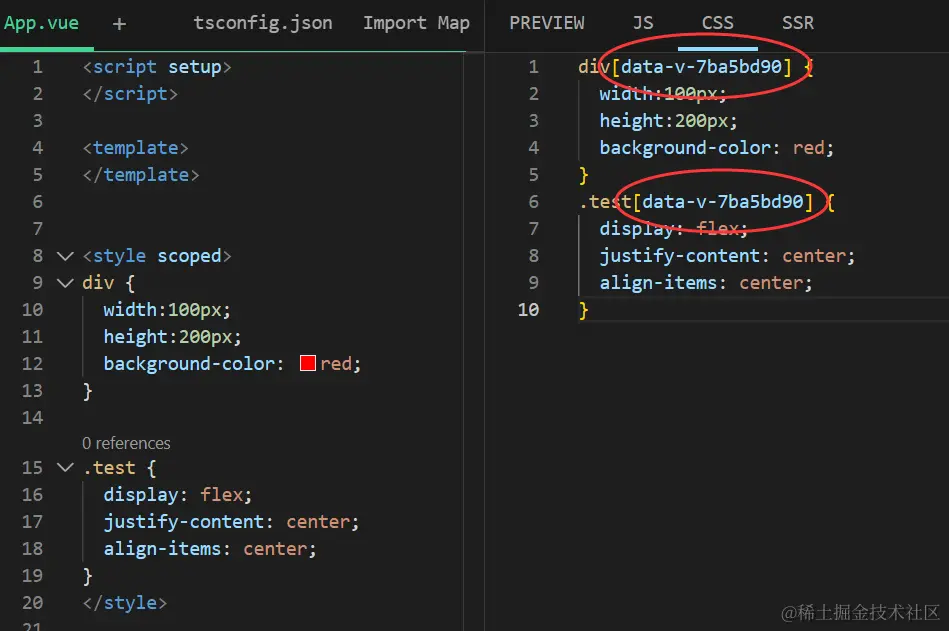Viewport: 949px width, 631px height.
Task: Click background-color: red in CSS output
Action: pyautogui.click(x=717, y=148)
